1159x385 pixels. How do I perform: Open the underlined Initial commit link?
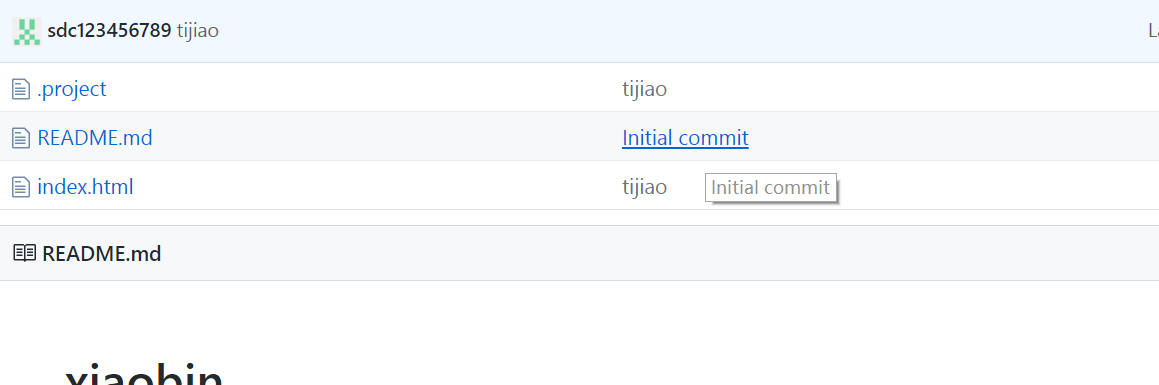pos(685,137)
